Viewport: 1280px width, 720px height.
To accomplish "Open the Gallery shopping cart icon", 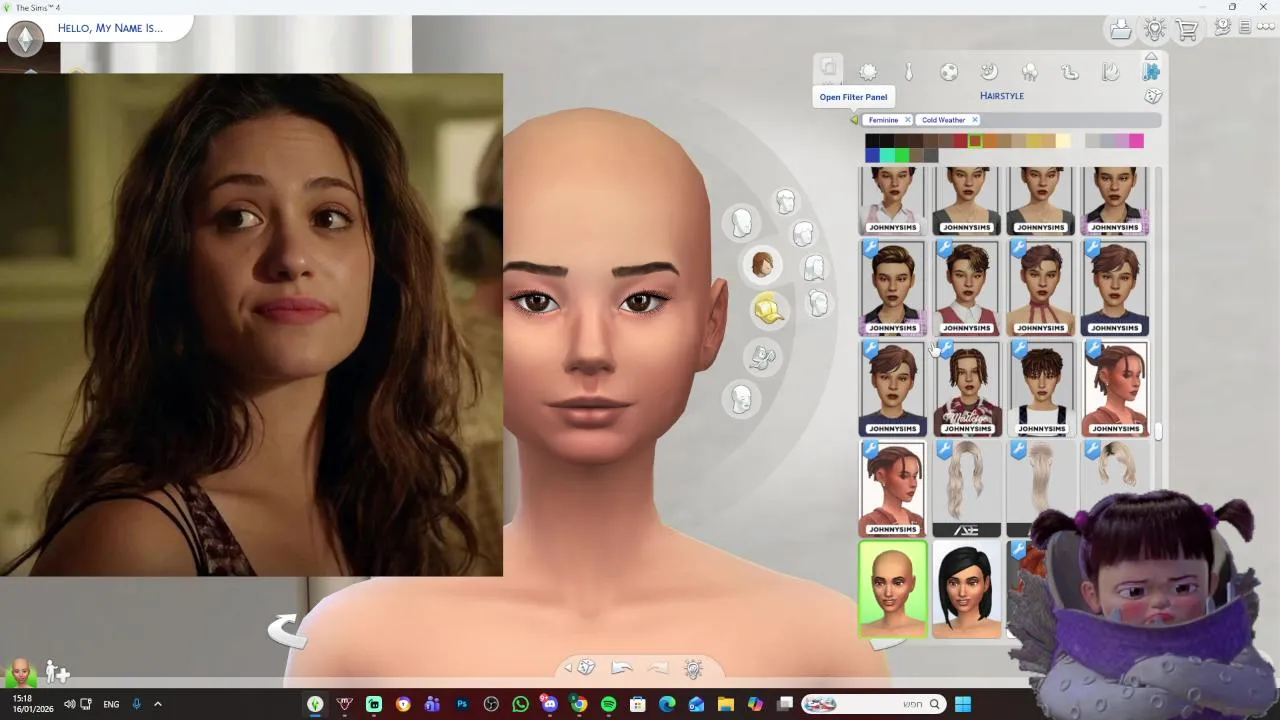I will pyautogui.click(x=1187, y=30).
